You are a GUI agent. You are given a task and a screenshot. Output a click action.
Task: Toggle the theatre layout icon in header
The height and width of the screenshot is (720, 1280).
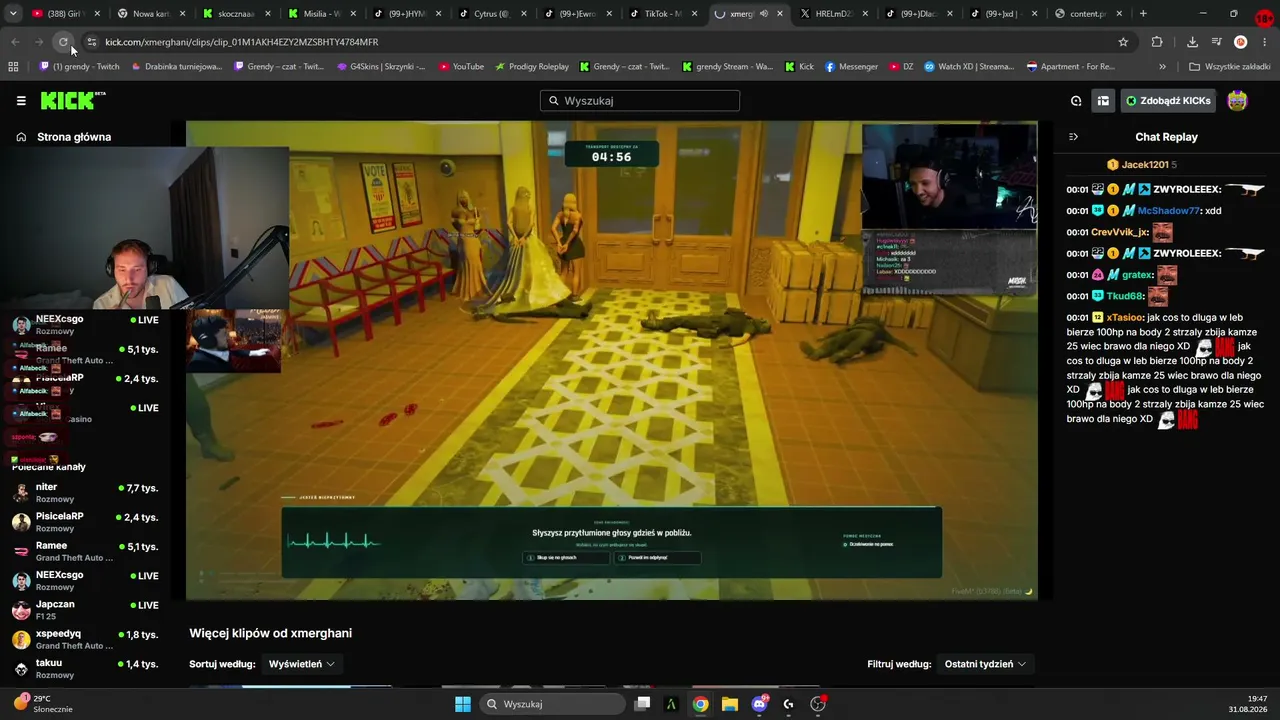tap(1103, 101)
